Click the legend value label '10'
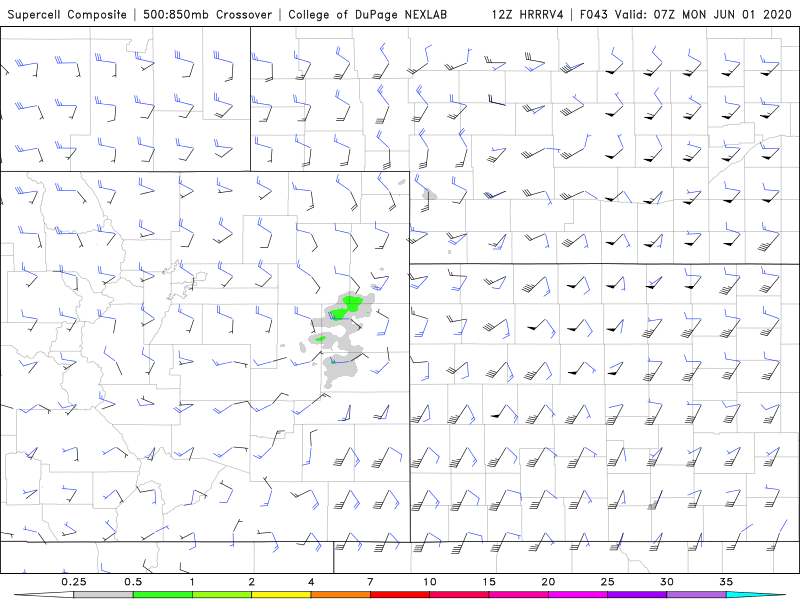The image size is (800, 600). pyautogui.click(x=430, y=582)
